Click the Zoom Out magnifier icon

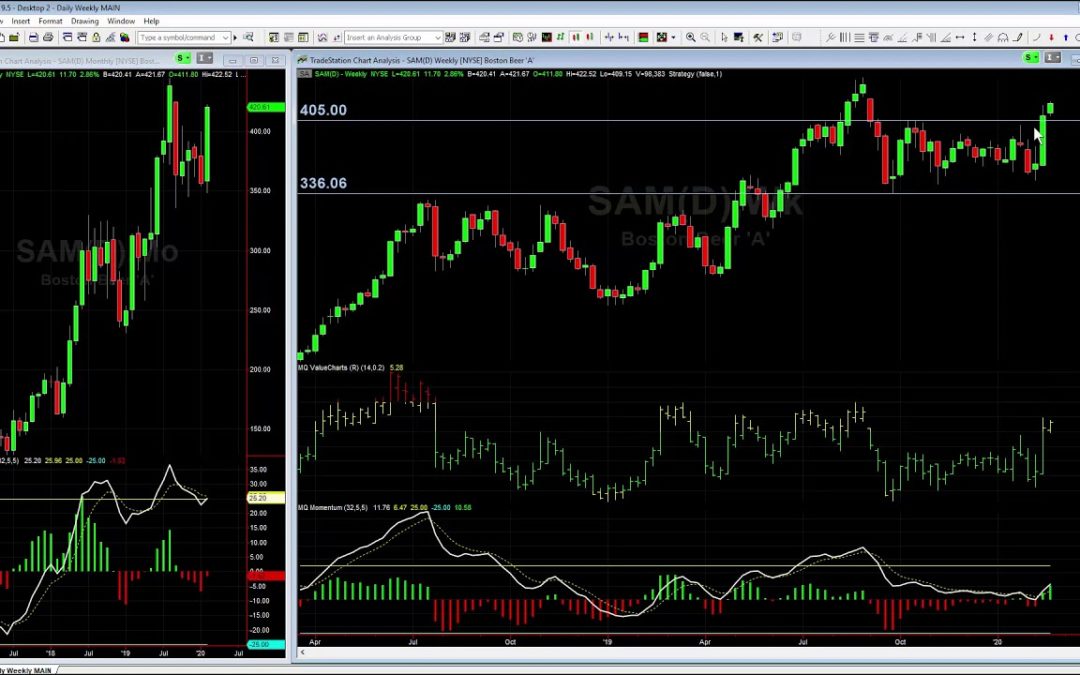click(705, 37)
